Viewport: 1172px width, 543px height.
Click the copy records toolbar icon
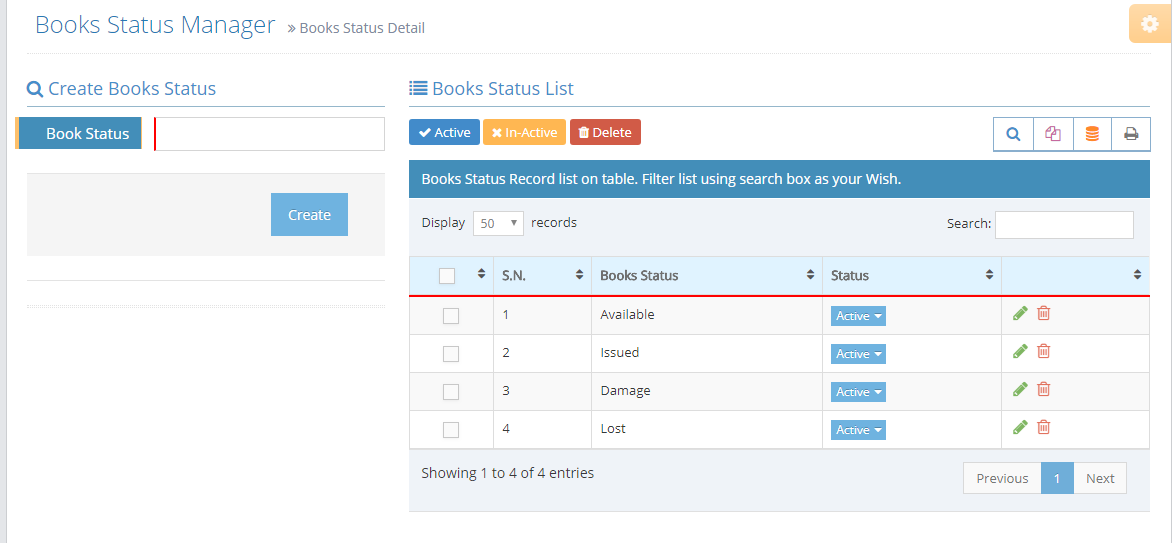[1052, 134]
